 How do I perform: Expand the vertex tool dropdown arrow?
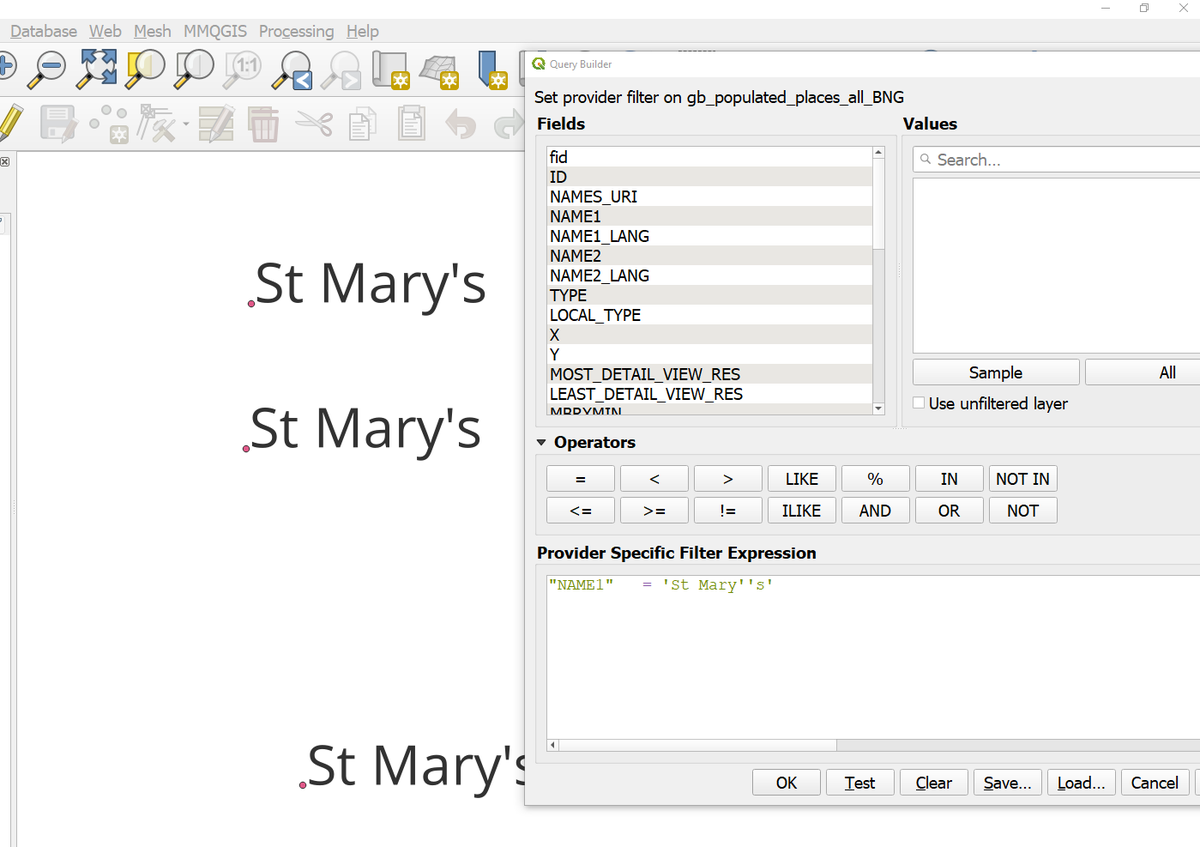click(186, 125)
